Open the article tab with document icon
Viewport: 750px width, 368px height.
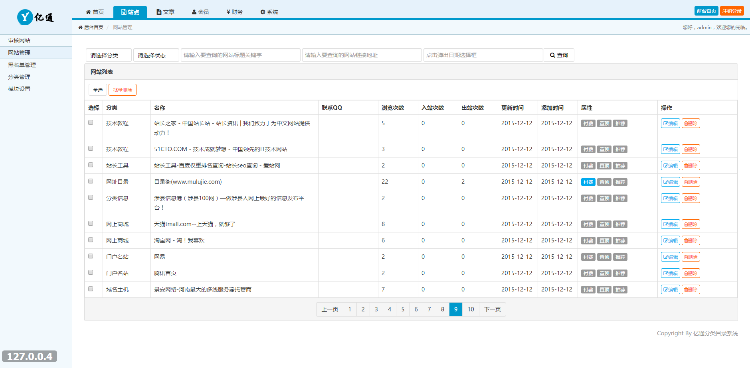pyautogui.click(x=165, y=12)
